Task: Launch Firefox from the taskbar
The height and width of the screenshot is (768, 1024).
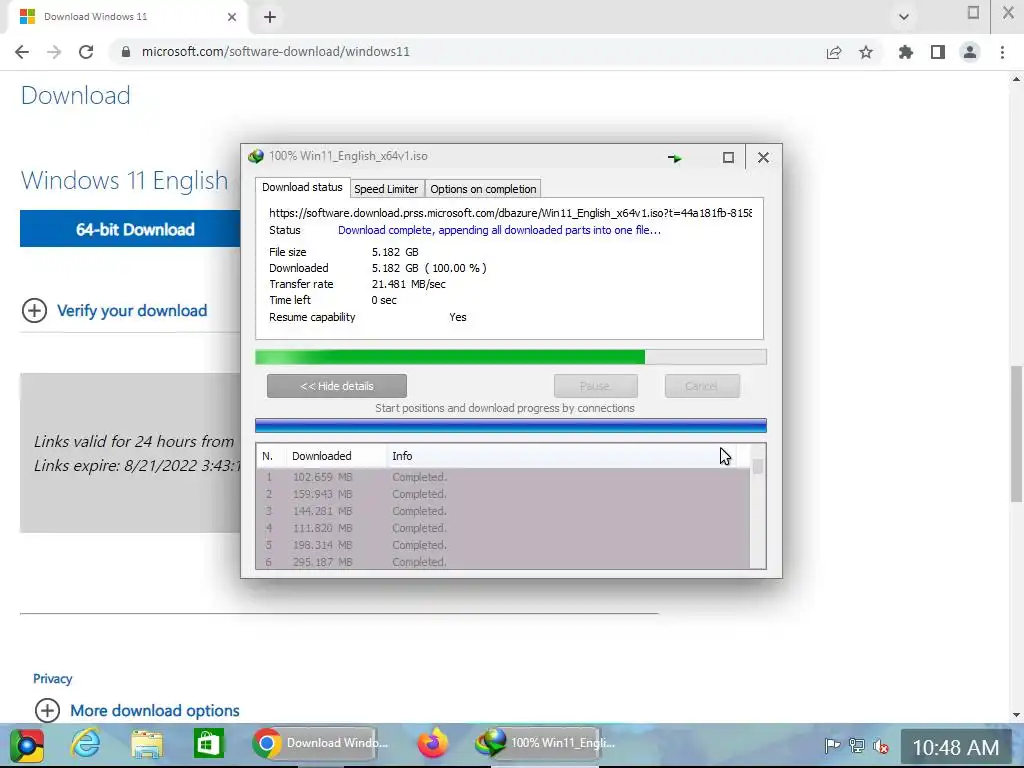Action: click(433, 743)
